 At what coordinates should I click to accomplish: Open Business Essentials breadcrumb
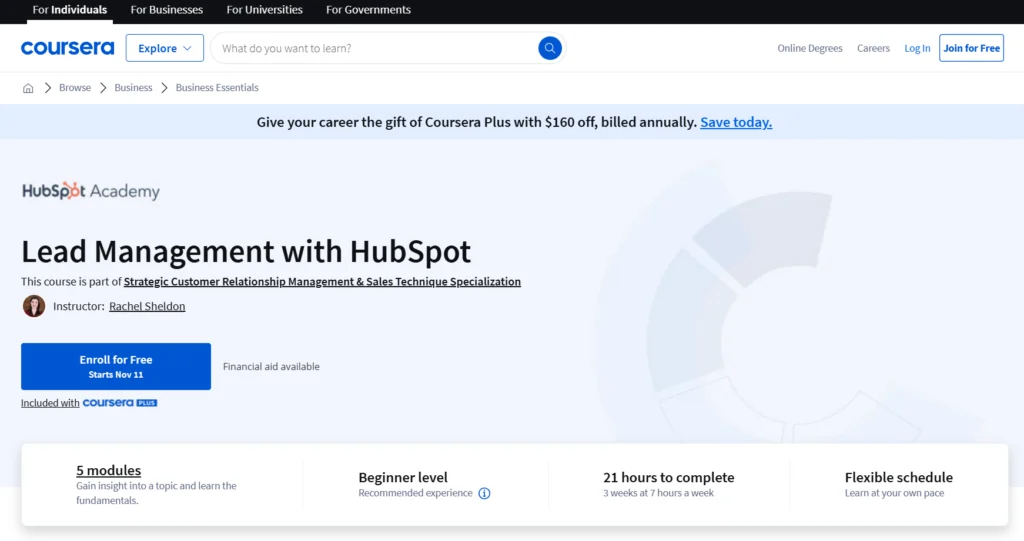[x=217, y=88]
